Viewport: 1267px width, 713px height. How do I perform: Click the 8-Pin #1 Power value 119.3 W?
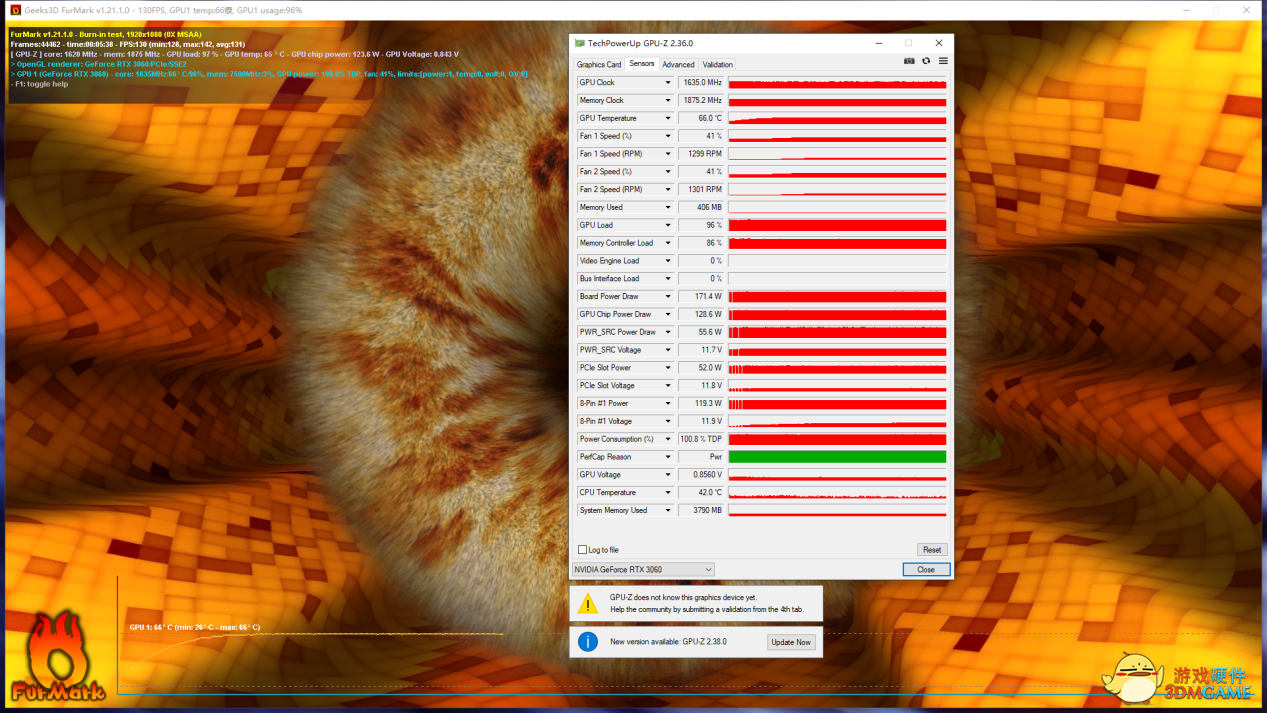(x=701, y=404)
